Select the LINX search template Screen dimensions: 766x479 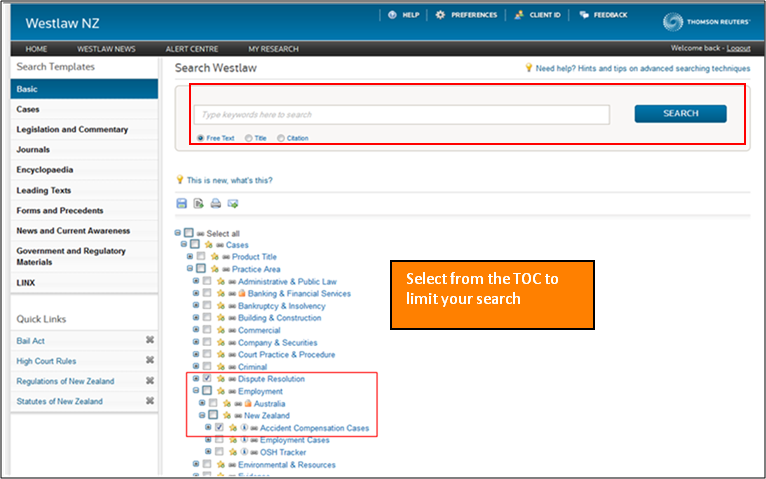84,282
